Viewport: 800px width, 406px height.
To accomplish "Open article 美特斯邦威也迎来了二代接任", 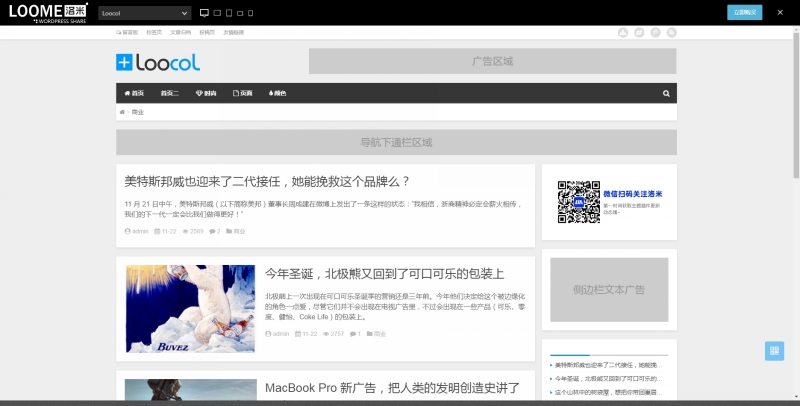I will pyautogui.click(x=267, y=181).
